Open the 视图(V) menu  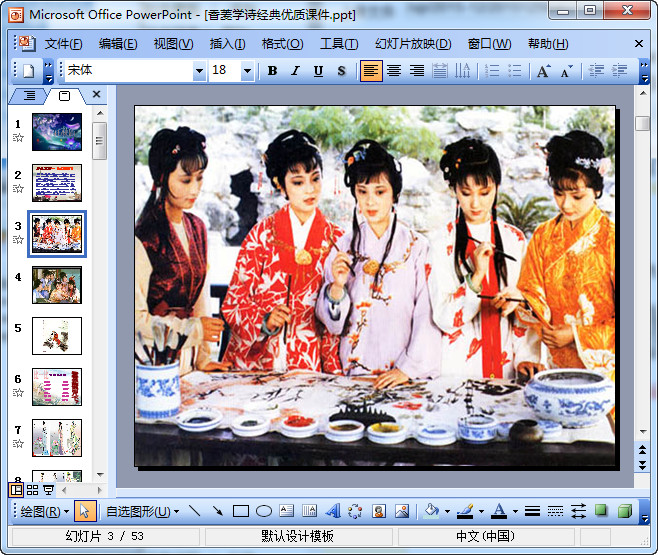coord(173,44)
